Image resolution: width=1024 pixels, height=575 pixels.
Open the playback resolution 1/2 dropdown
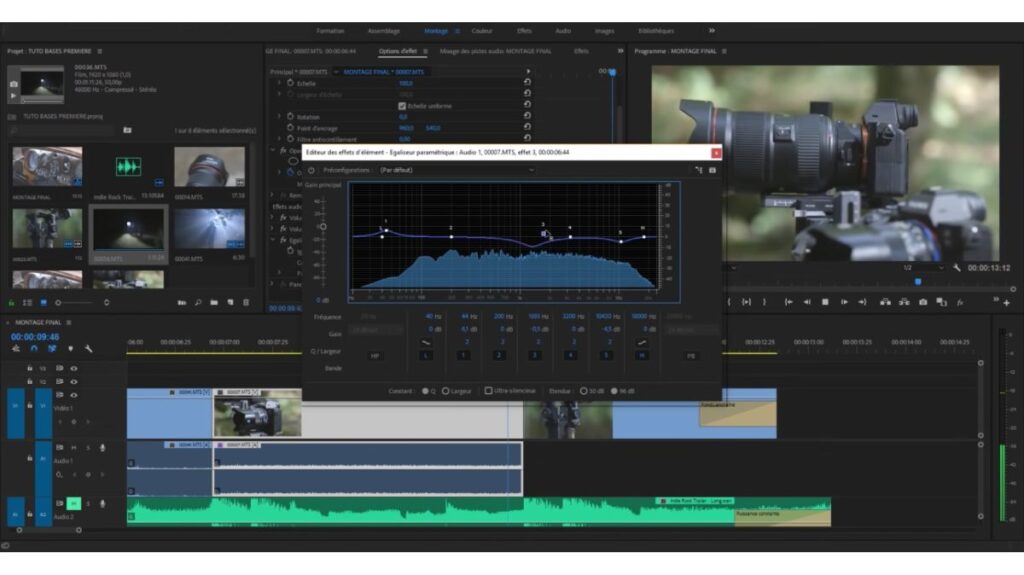click(923, 268)
